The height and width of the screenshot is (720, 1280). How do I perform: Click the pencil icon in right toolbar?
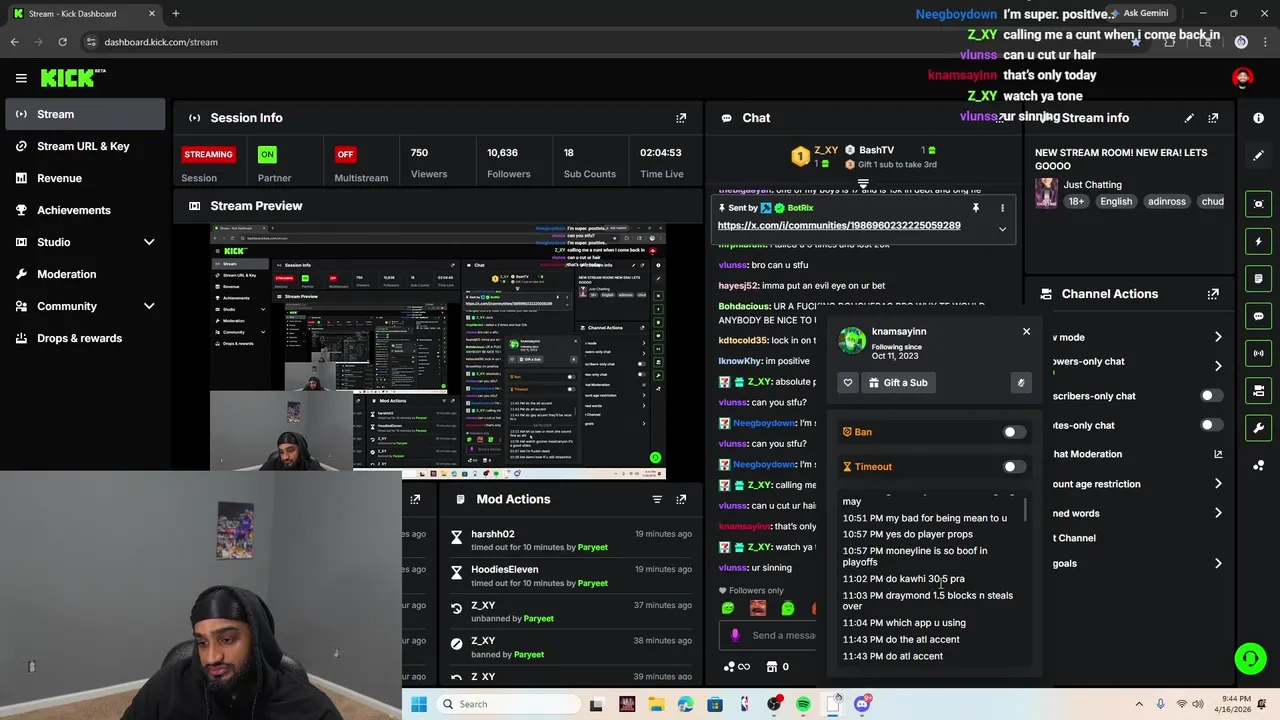click(1258, 155)
